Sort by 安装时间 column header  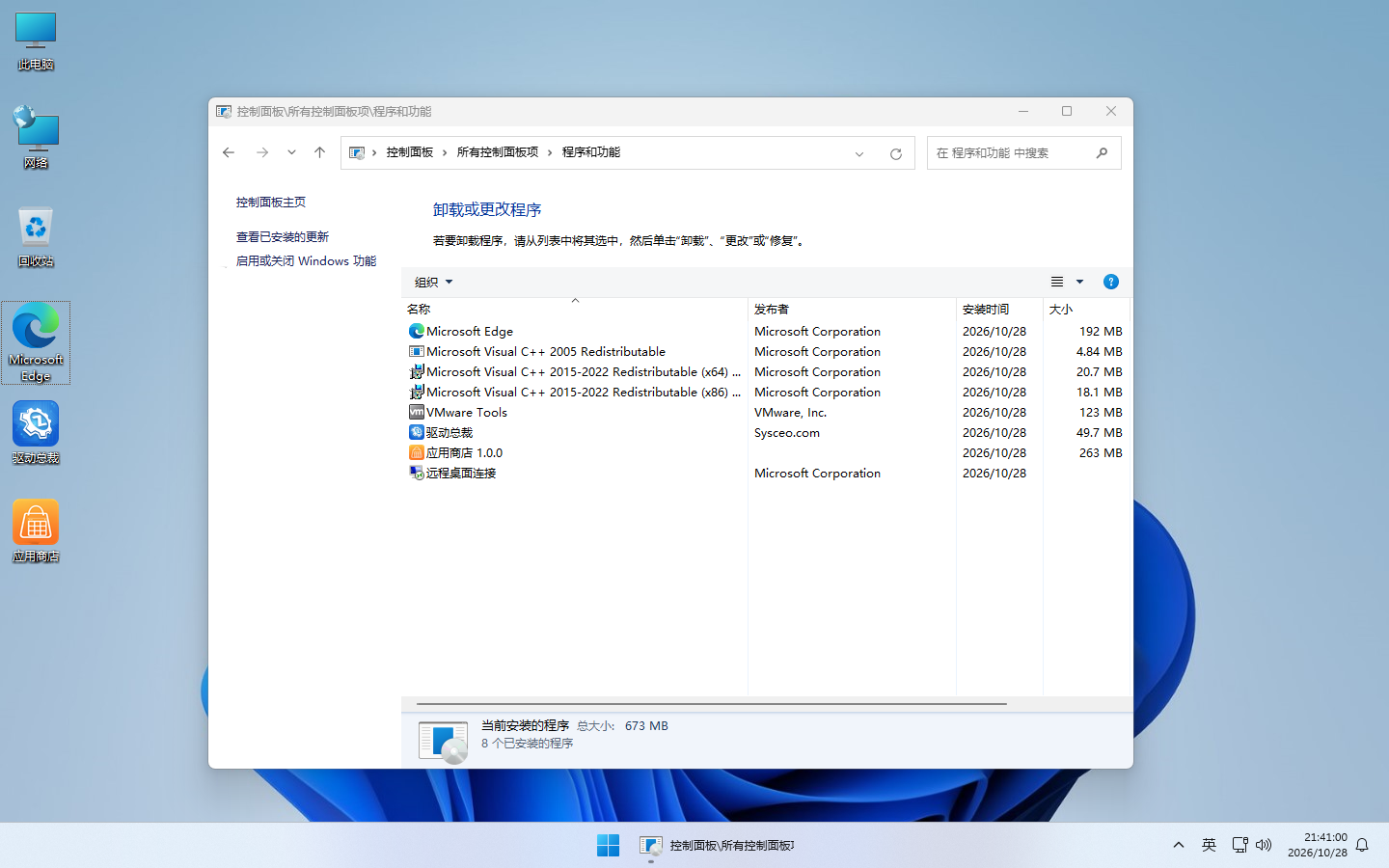(999, 309)
